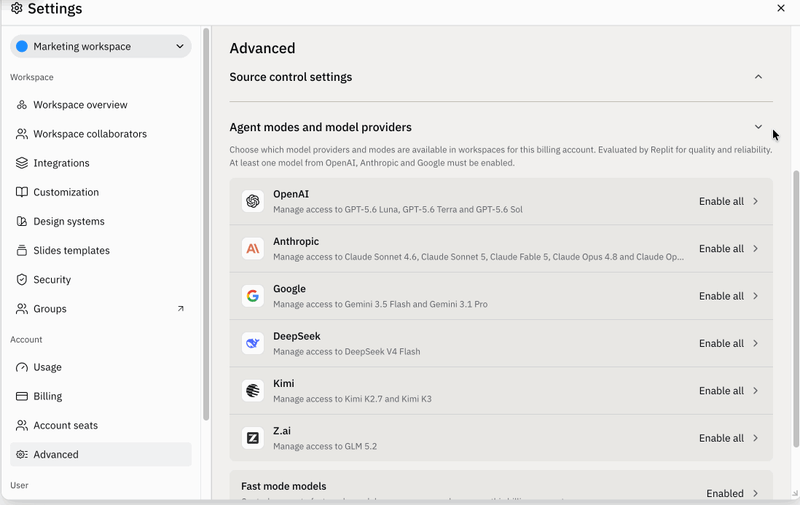800x505 pixels.
Task: Click text "Manage access to GLM 5.2"
Action: [x=325, y=446]
